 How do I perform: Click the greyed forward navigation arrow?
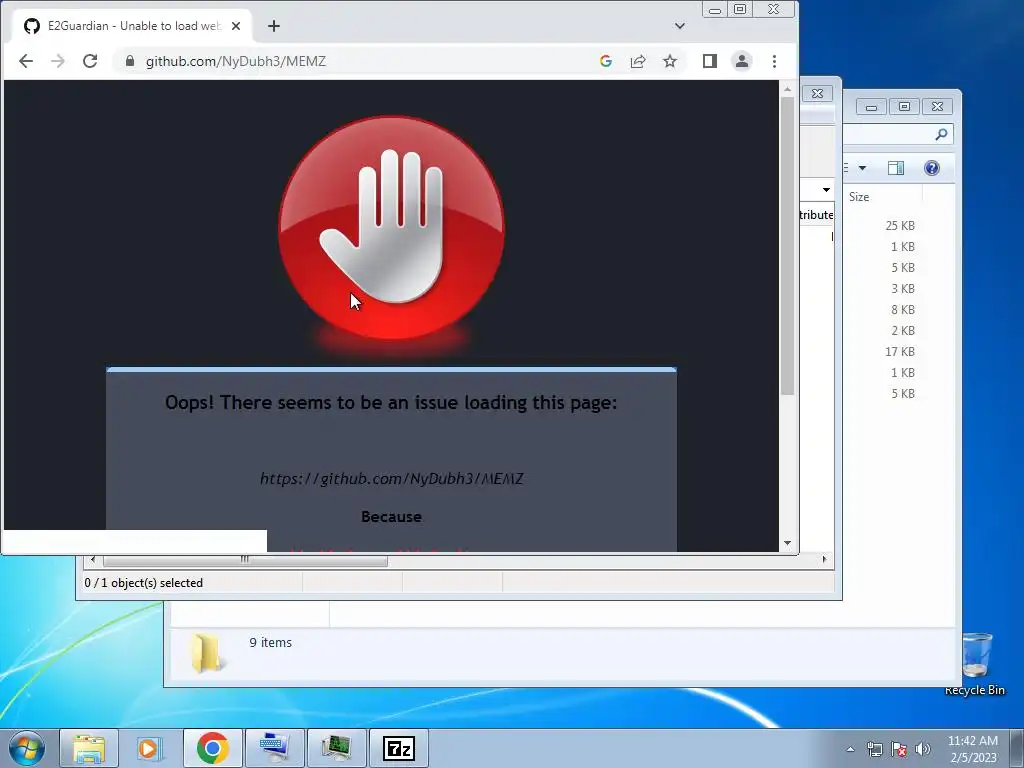(57, 61)
